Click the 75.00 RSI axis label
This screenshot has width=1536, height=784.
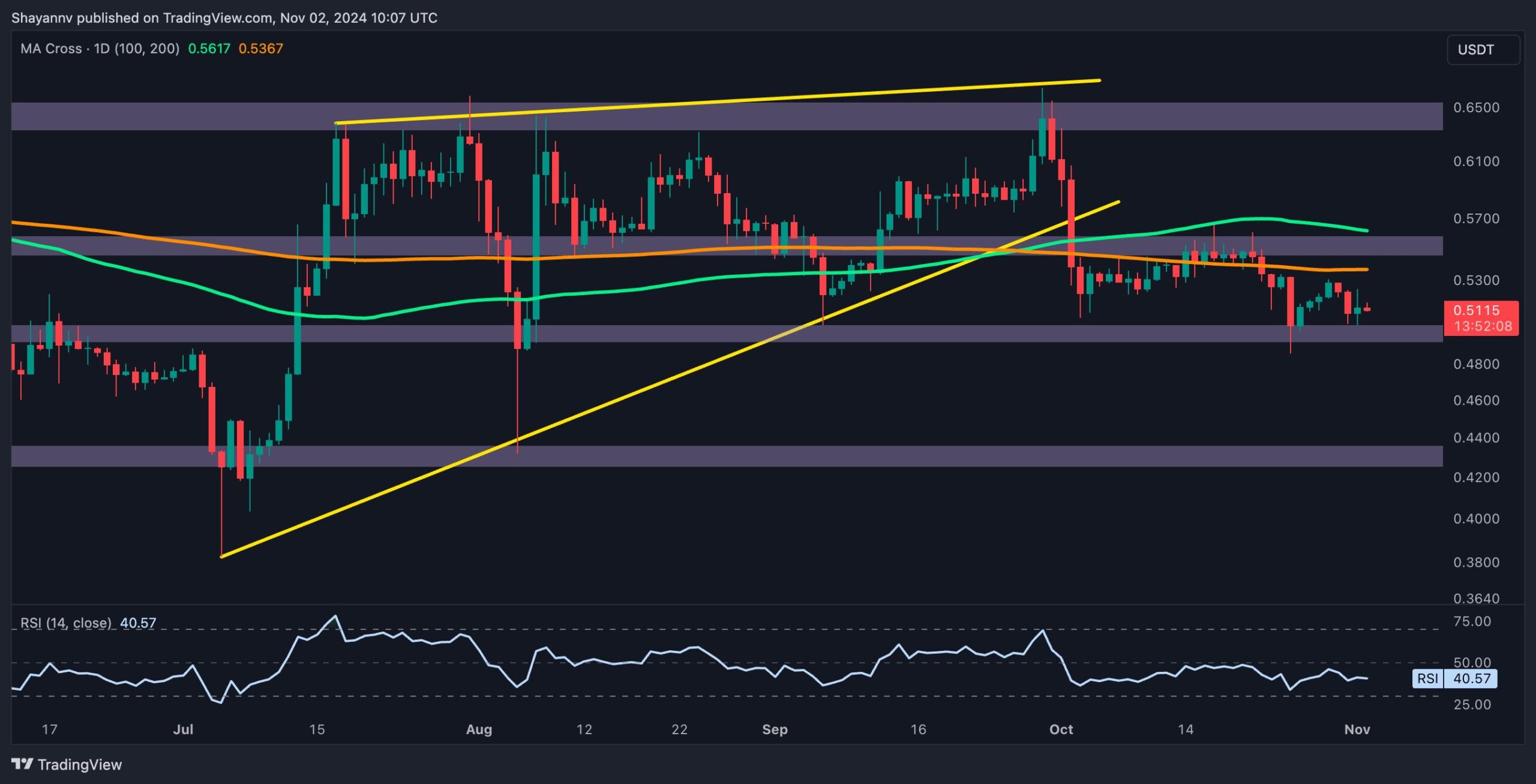[x=1472, y=621]
